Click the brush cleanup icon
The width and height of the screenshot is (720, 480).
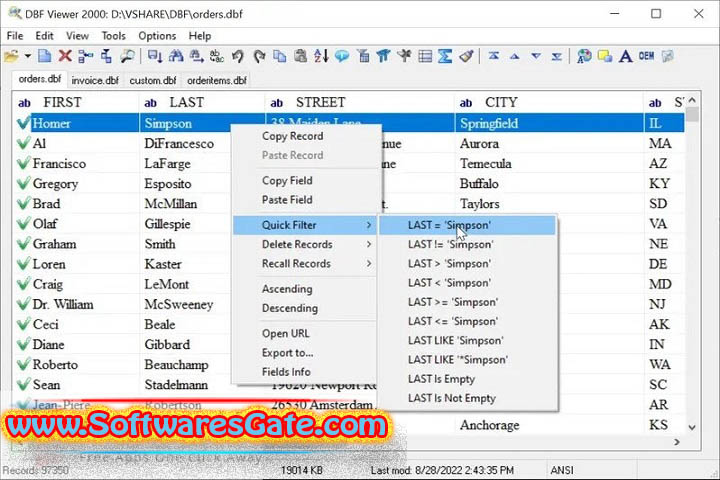pyautogui.click(x=467, y=56)
